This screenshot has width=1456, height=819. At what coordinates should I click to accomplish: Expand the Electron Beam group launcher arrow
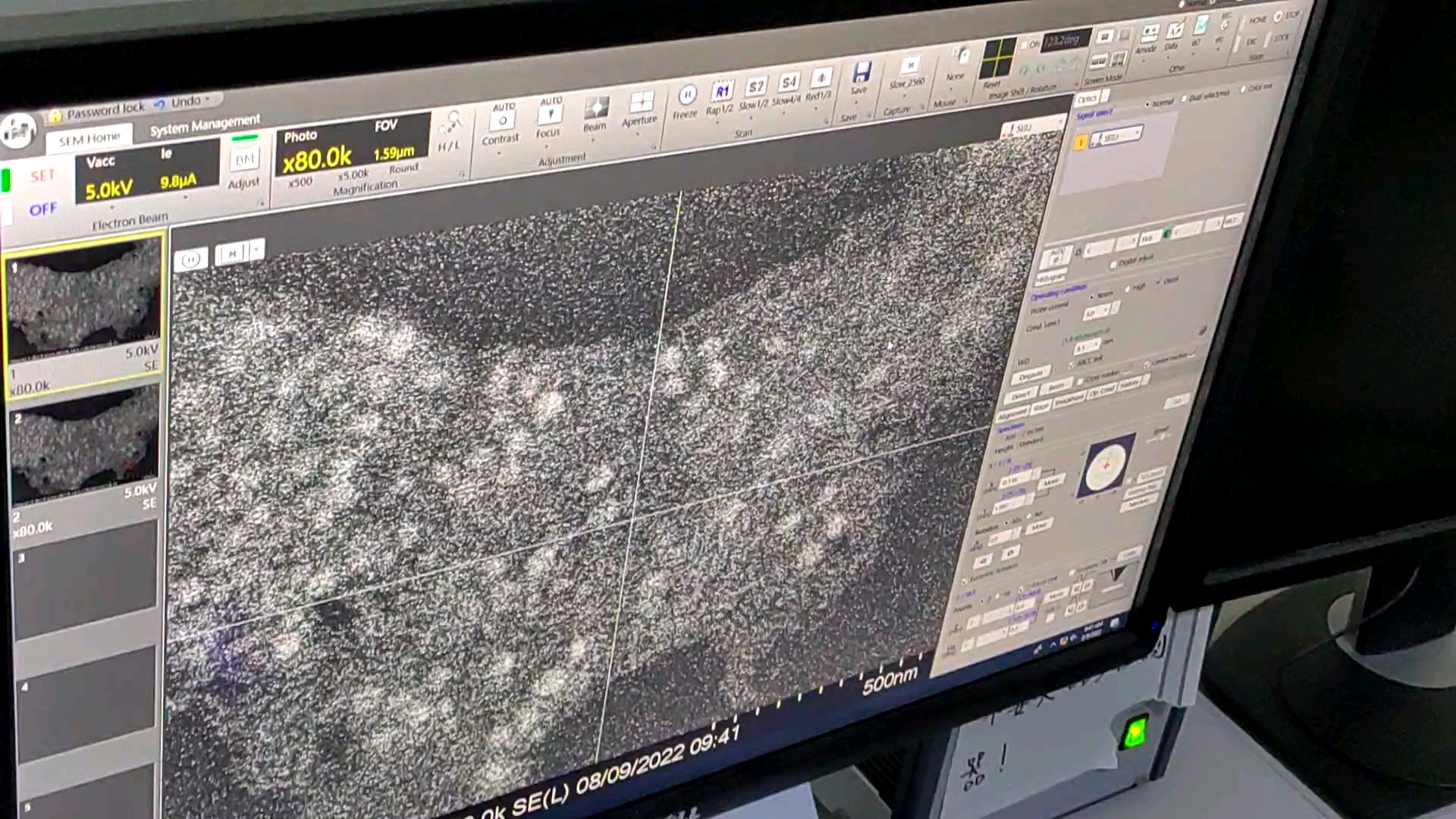tap(261, 203)
